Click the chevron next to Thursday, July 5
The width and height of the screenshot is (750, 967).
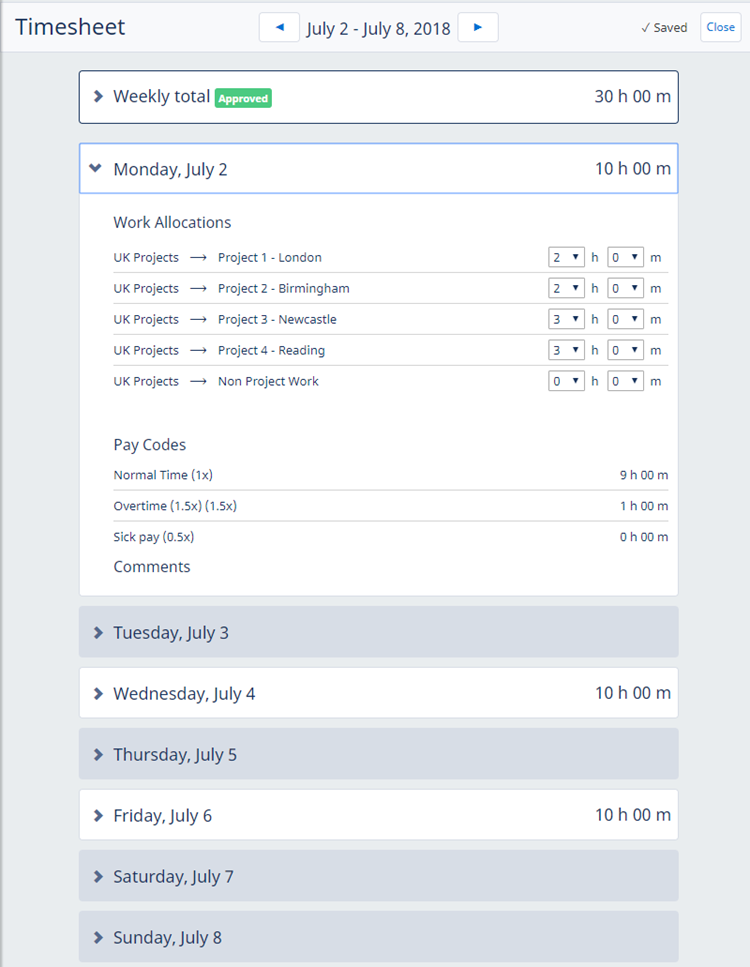click(x=98, y=754)
